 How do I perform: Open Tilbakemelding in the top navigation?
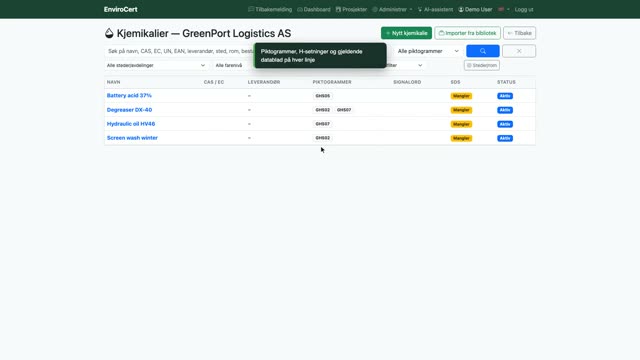pyautogui.click(x=270, y=9)
